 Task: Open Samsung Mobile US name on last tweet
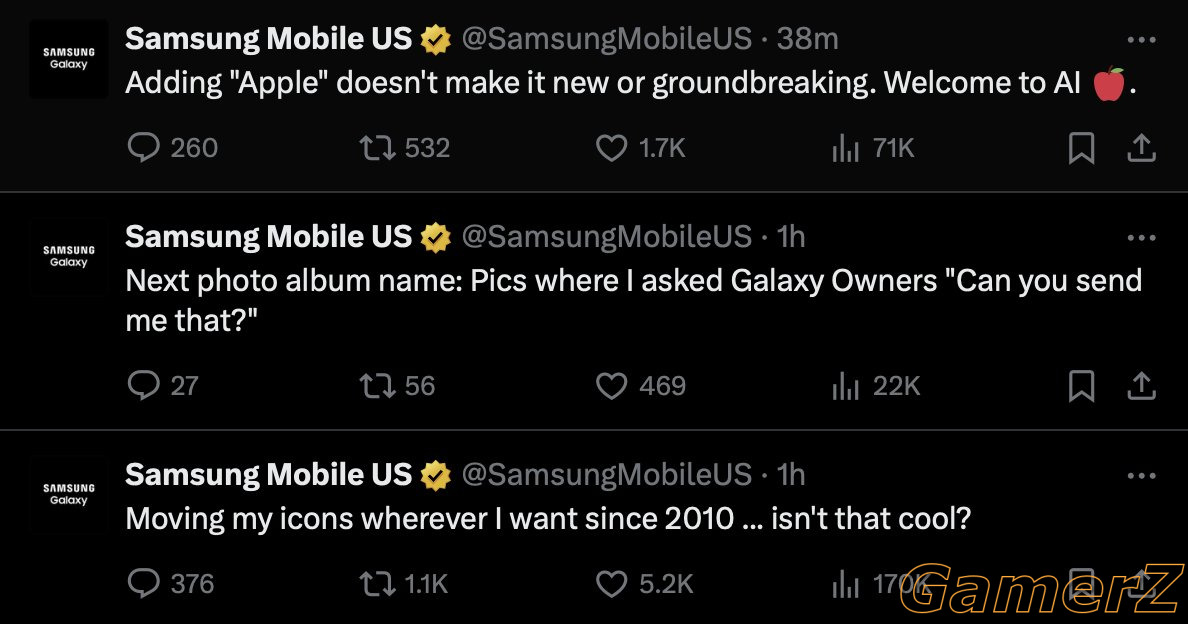pyautogui.click(x=269, y=475)
